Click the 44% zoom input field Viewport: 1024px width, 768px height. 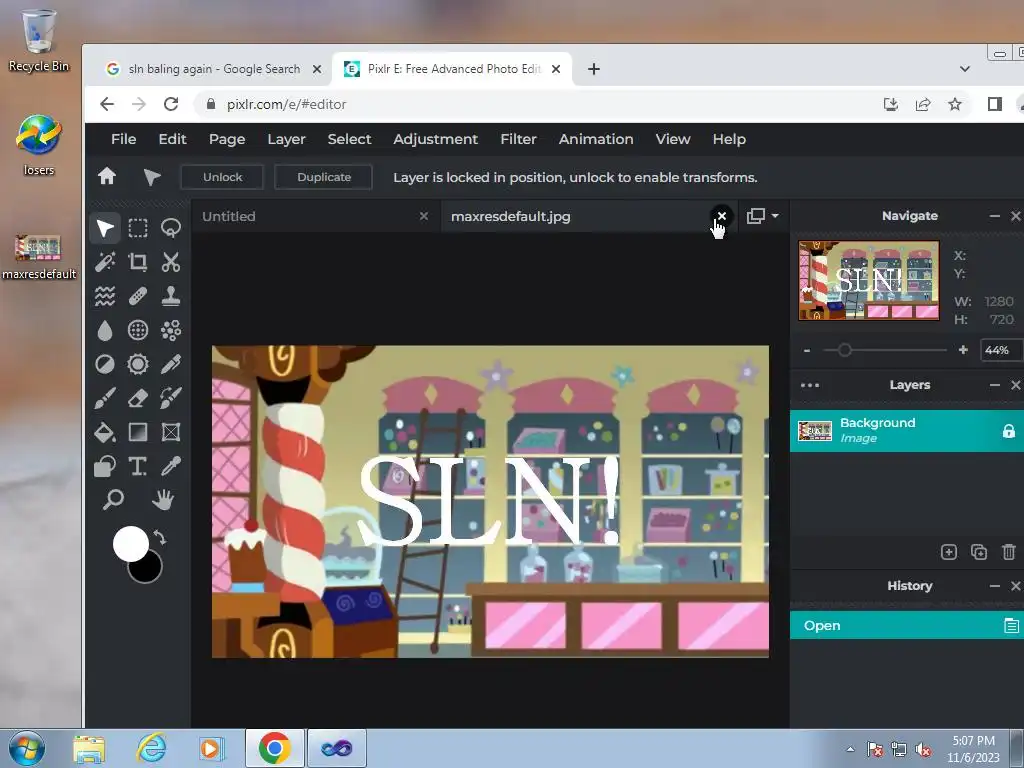click(1001, 350)
